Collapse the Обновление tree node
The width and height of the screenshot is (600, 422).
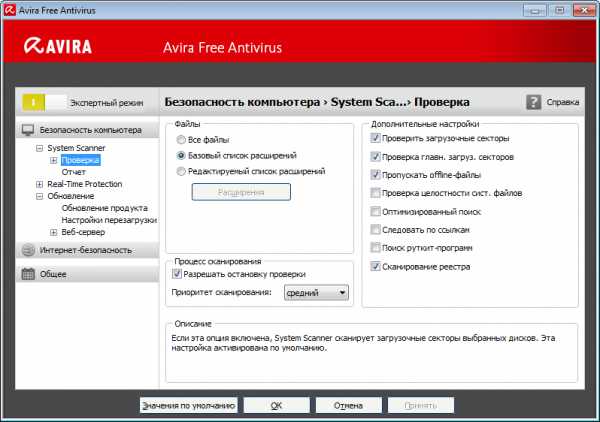coord(39,196)
